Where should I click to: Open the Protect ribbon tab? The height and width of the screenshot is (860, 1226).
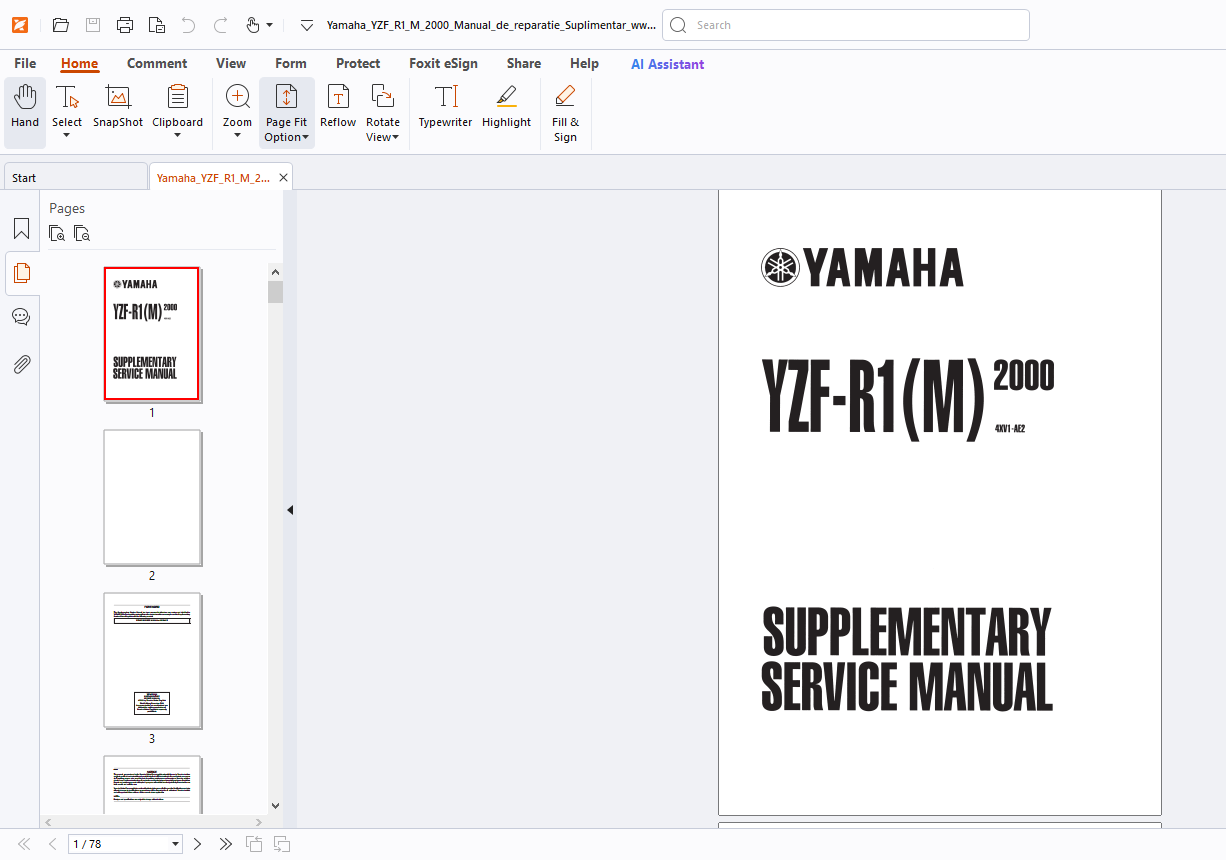pos(358,63)
